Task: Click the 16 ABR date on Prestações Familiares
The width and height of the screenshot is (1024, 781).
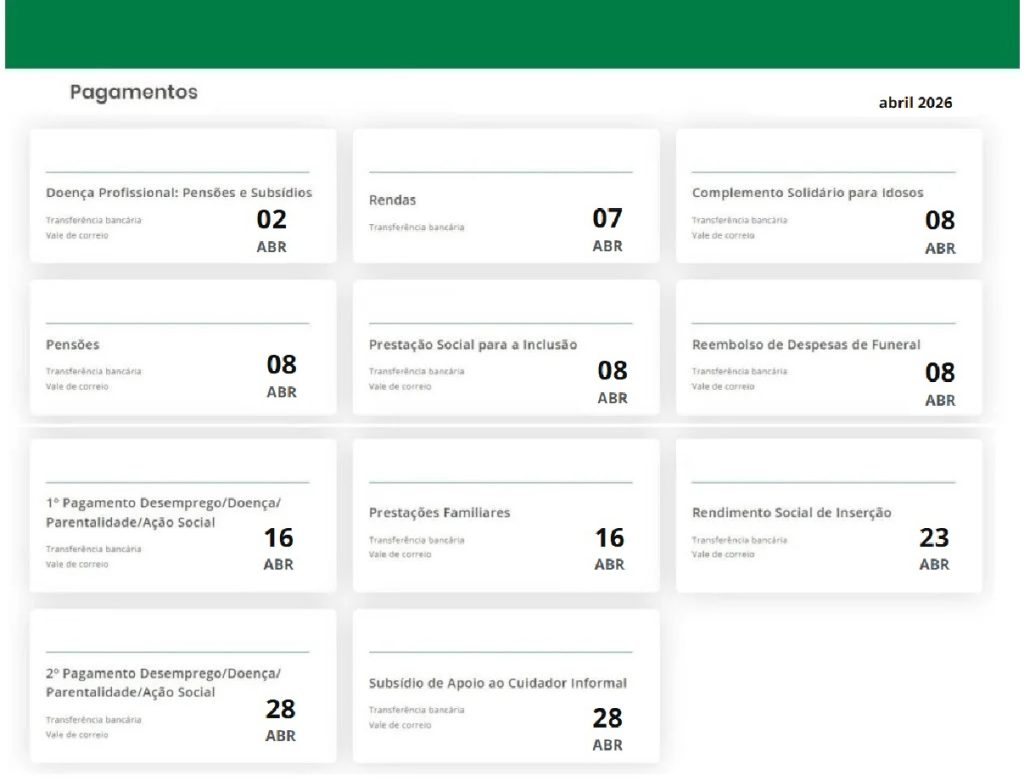Action: pos(609,548)
